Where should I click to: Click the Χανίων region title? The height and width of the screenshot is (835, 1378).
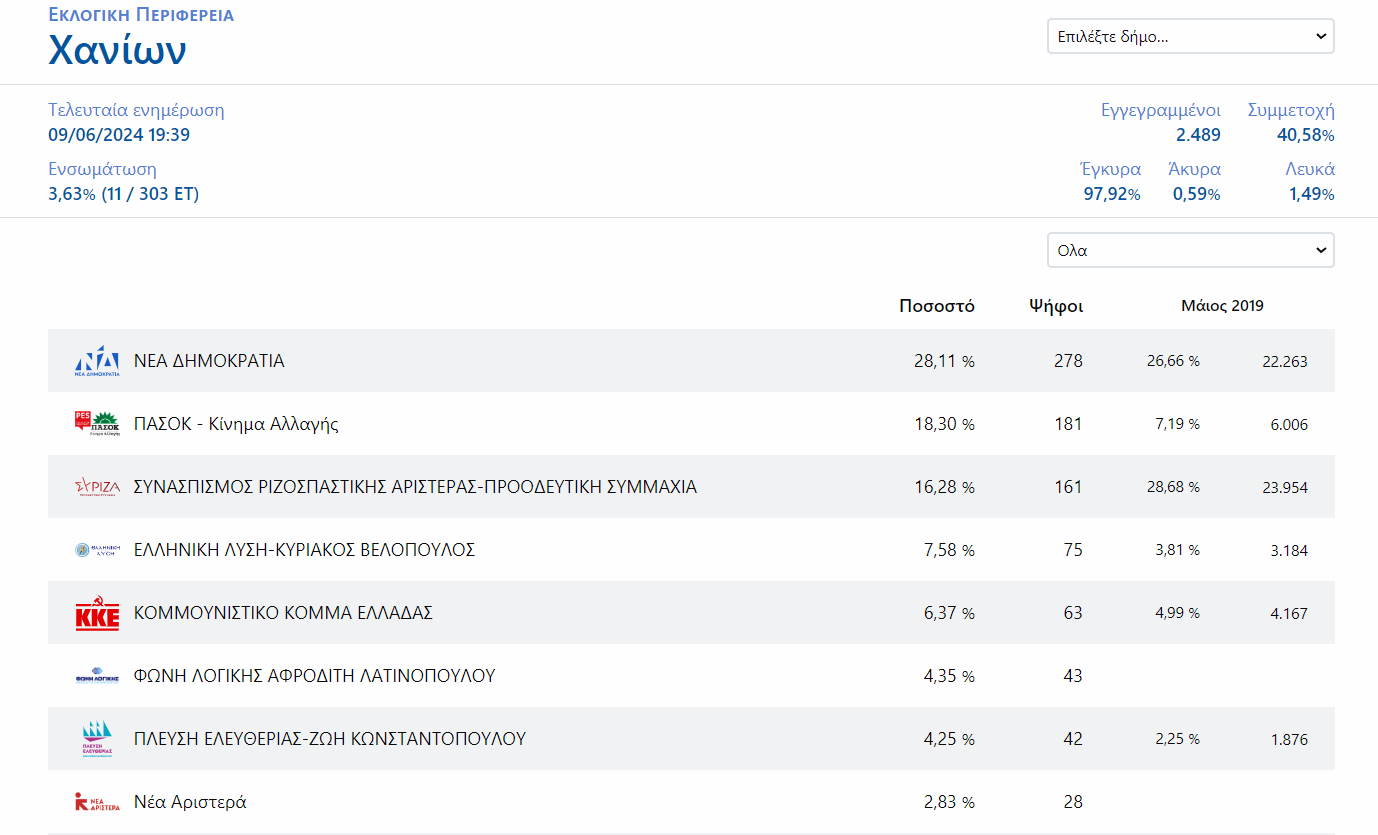point(117,50)
